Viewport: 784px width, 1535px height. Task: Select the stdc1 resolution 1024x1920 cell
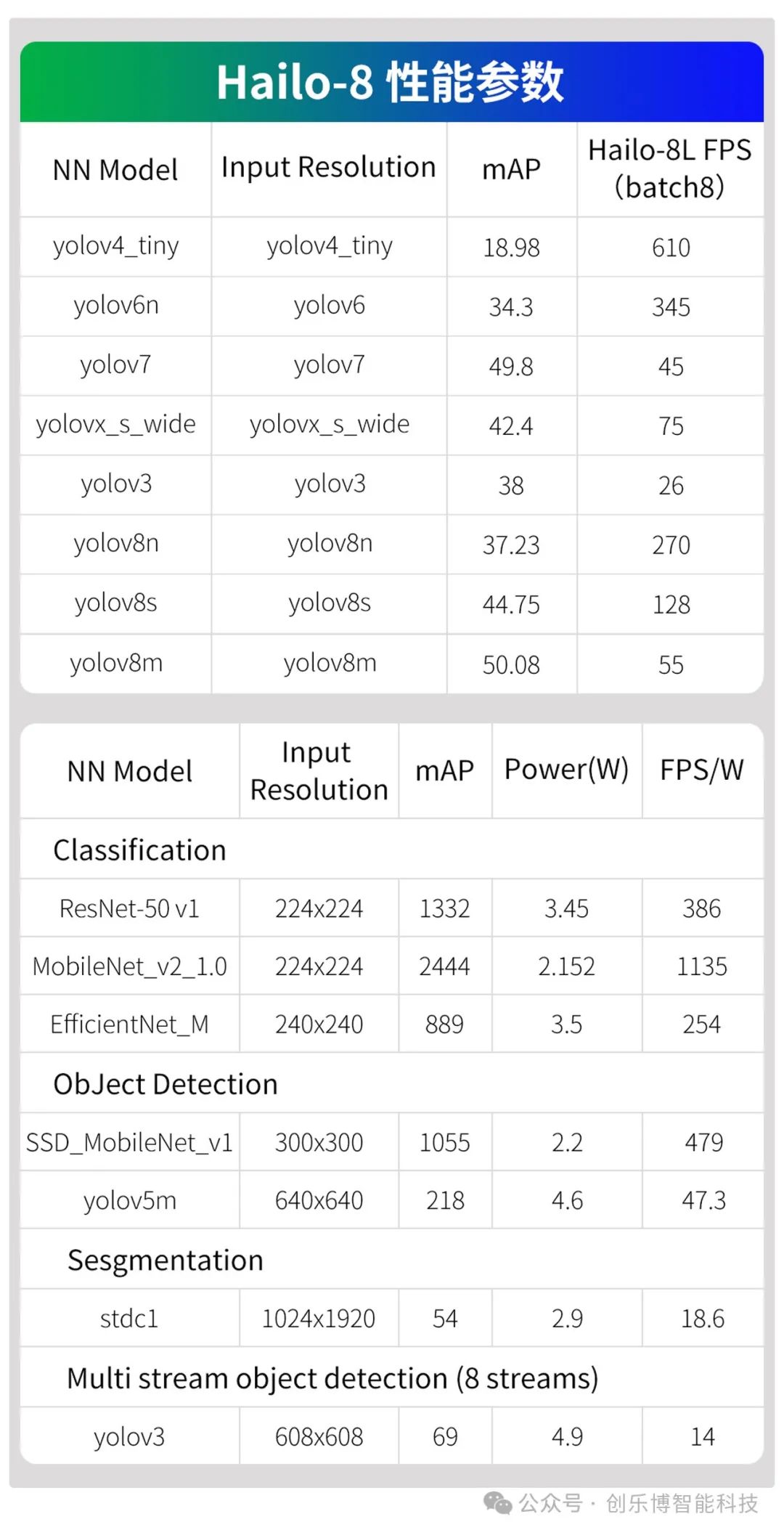tap(319, 1319)
